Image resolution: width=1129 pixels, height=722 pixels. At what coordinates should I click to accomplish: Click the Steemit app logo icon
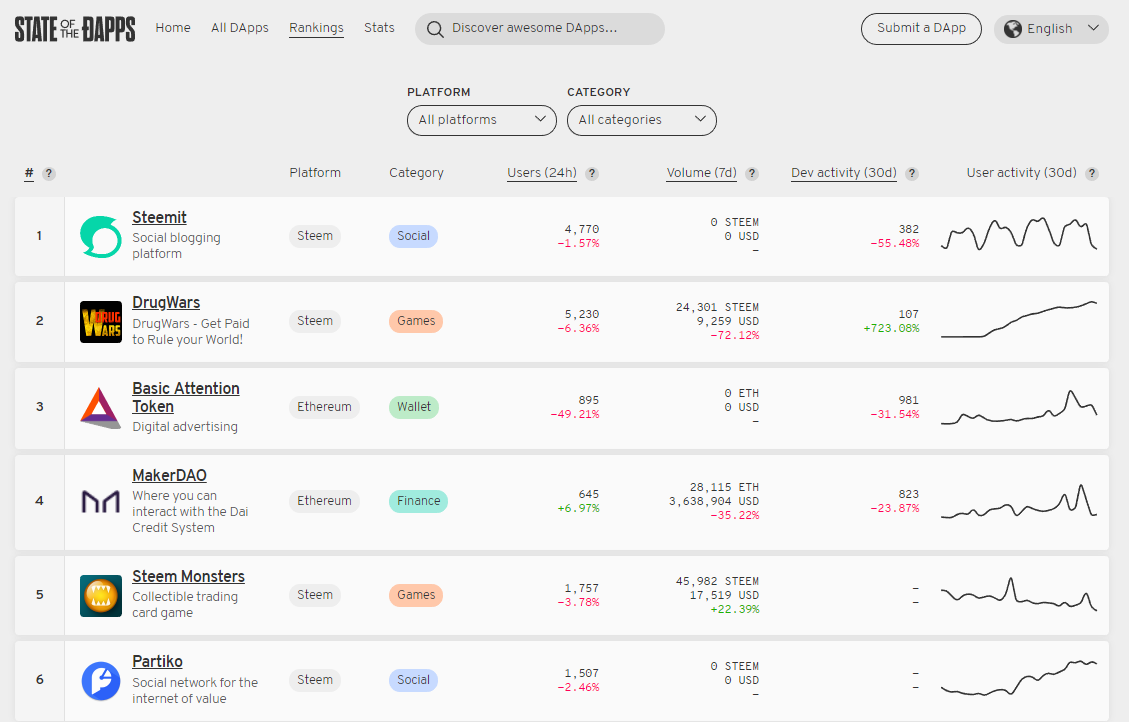[x=100, y=237]
